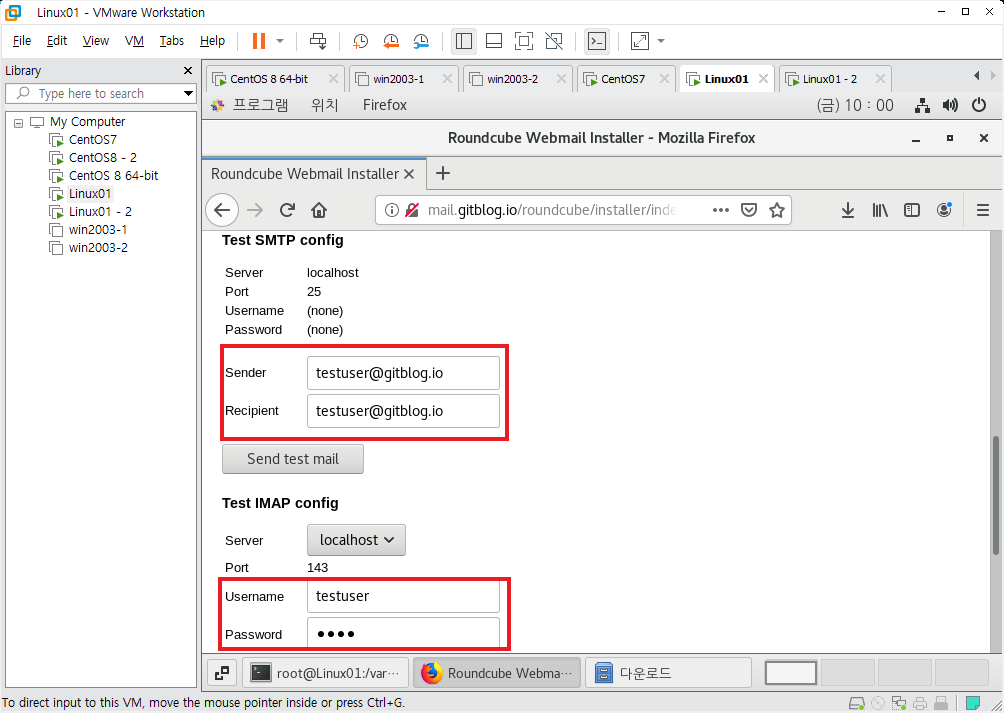
Task: Revert the VM to its previous snapshot
Action: [x=391, y=41]
